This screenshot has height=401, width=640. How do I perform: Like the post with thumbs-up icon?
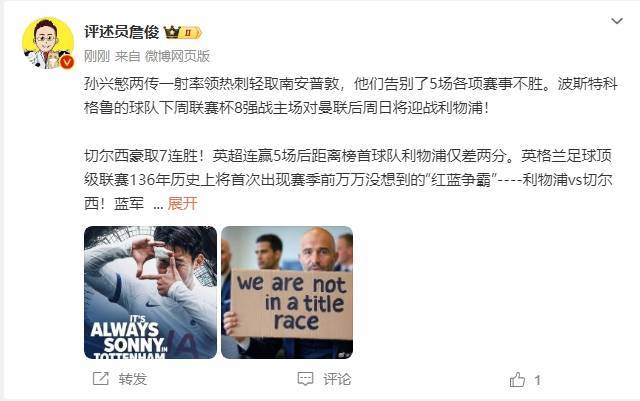point(517,380)
